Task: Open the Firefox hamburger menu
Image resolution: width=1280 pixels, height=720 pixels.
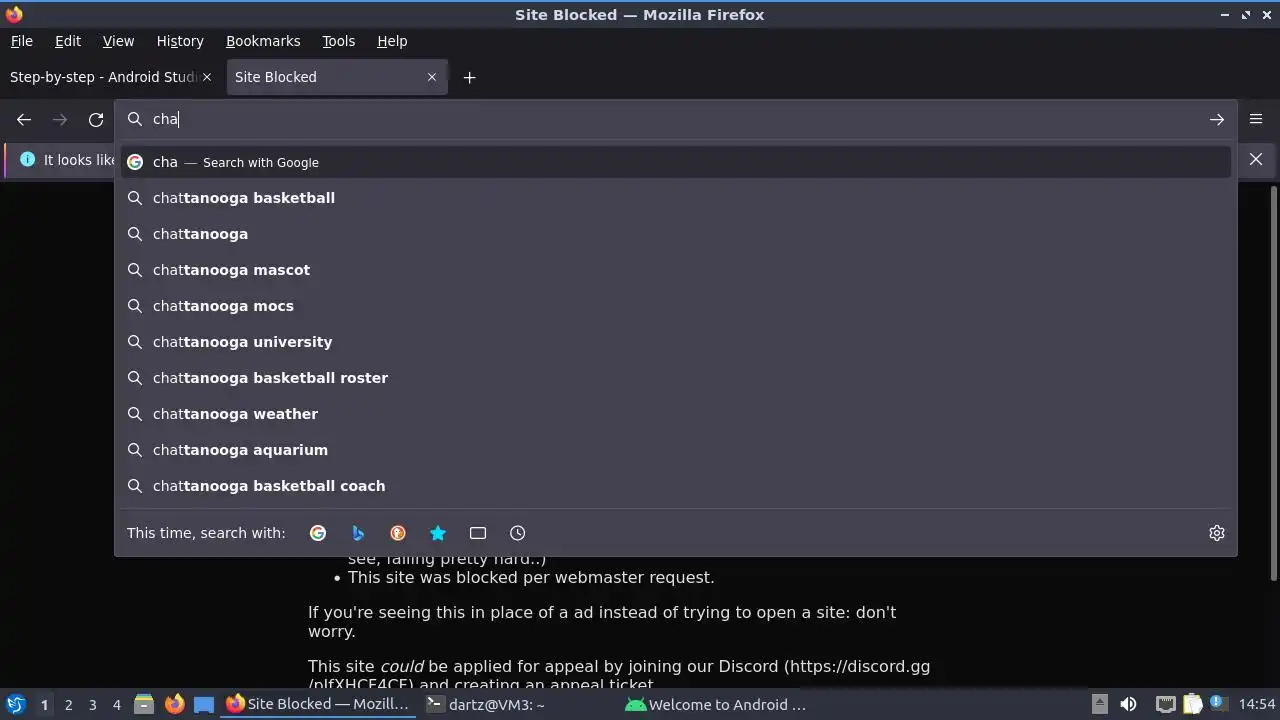Action: 1256,119
